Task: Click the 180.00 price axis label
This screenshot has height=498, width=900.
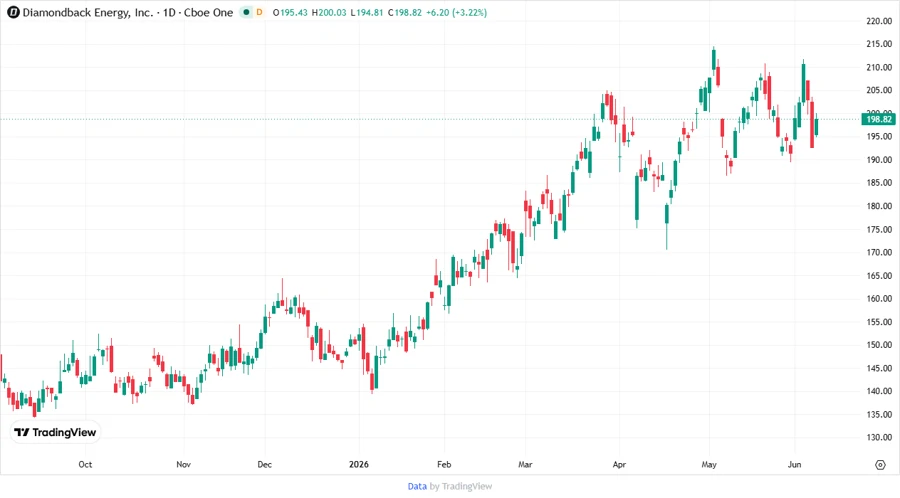Action: (879, 206)
